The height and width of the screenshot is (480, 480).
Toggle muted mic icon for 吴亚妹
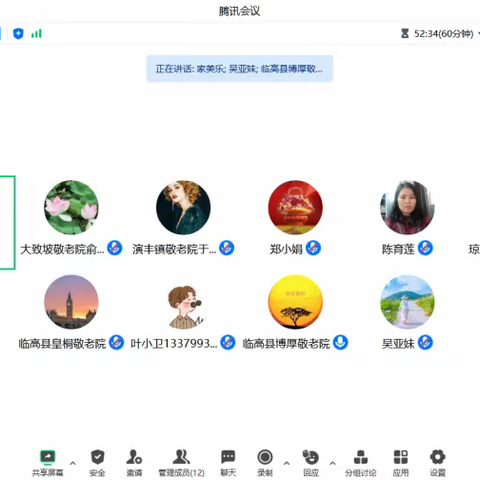tap(425, 343)
